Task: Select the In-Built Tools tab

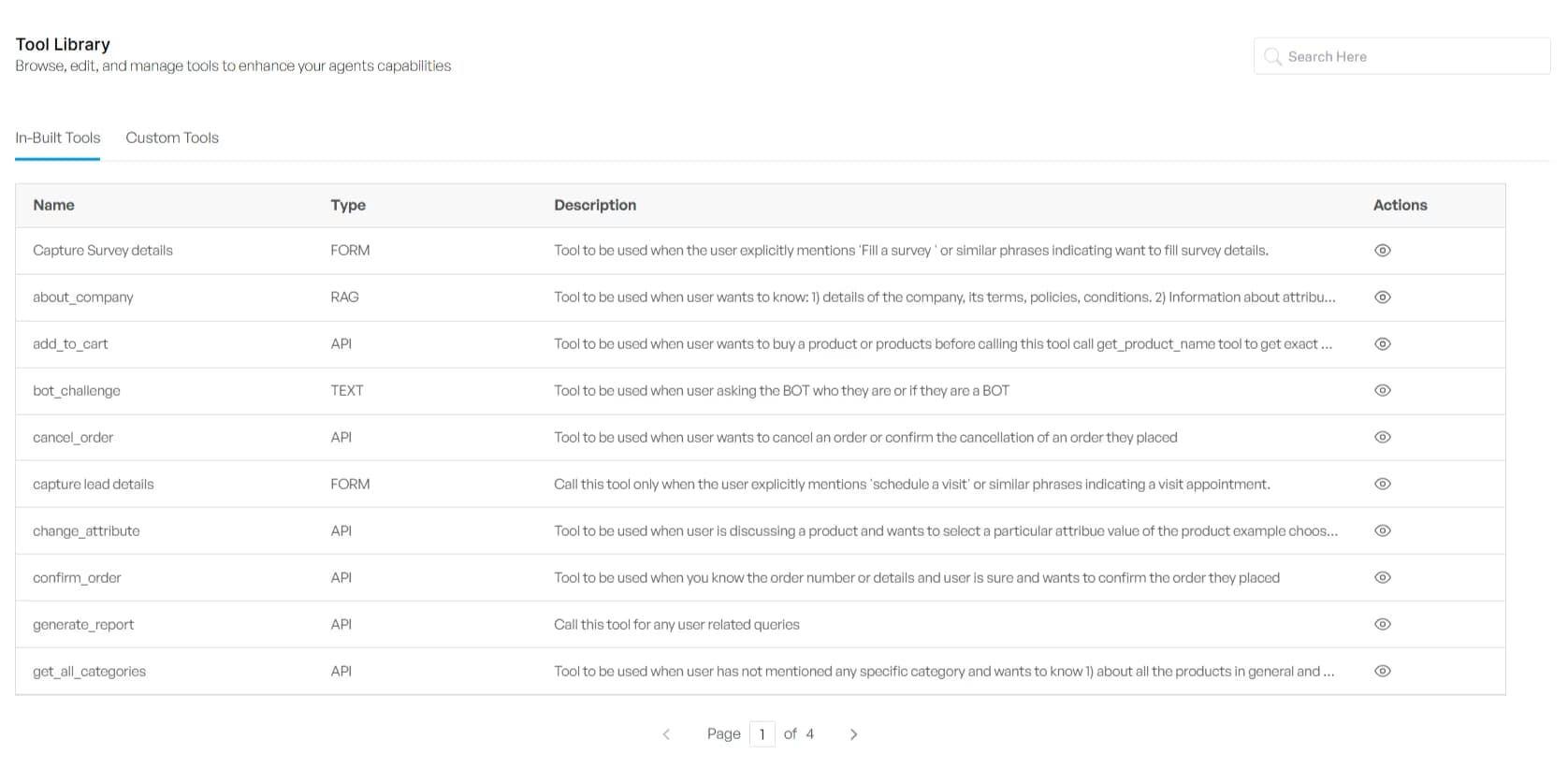Action: (57, 138)
